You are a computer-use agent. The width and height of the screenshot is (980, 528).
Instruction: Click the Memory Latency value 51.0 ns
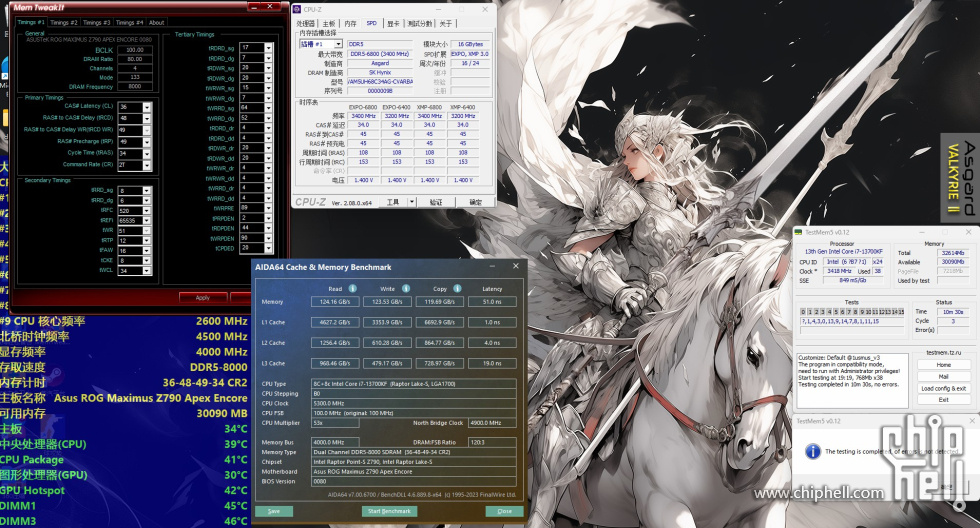tap(492, 302)
